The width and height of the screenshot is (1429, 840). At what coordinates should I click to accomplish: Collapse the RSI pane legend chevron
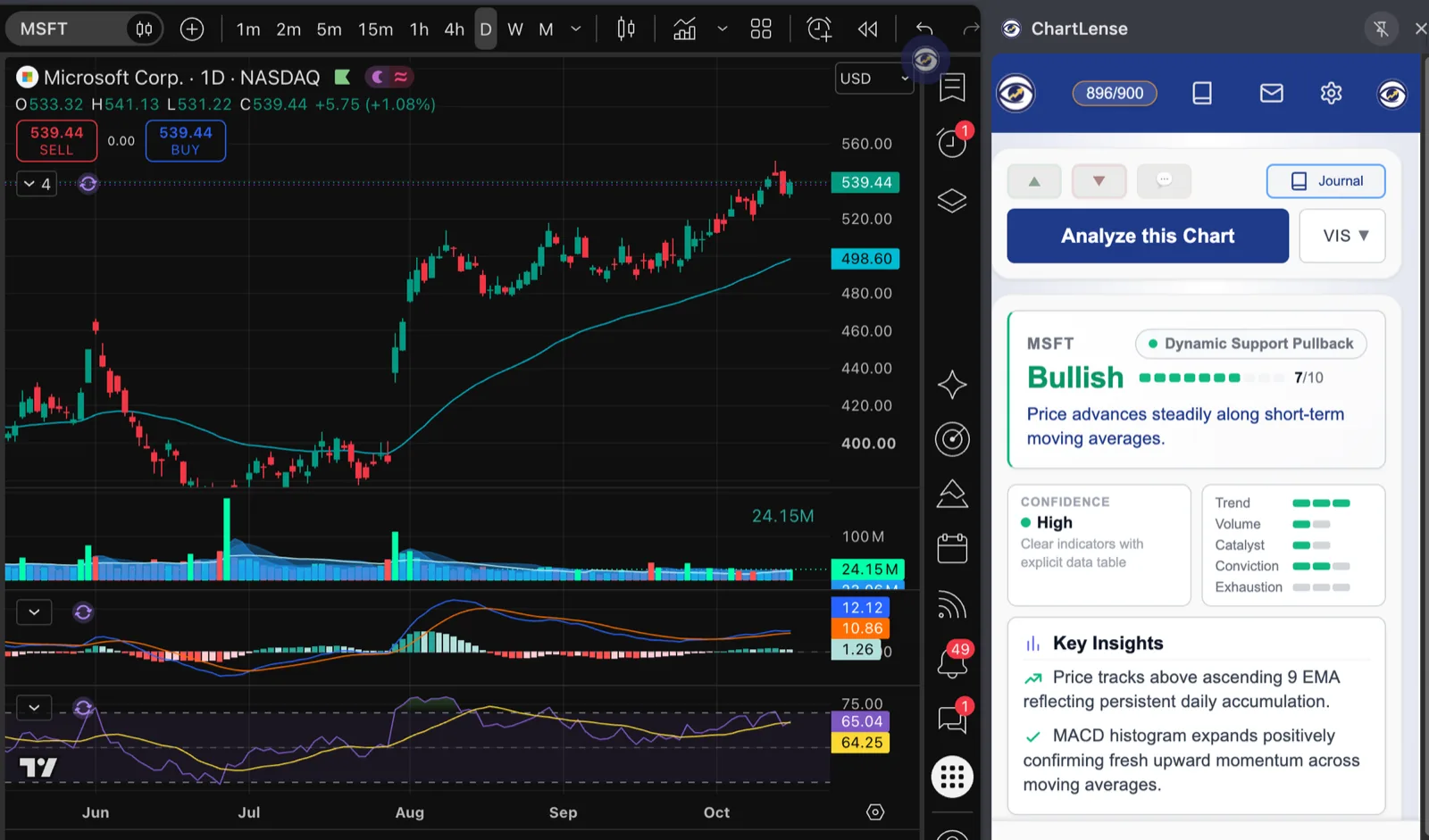click(34, 708)
